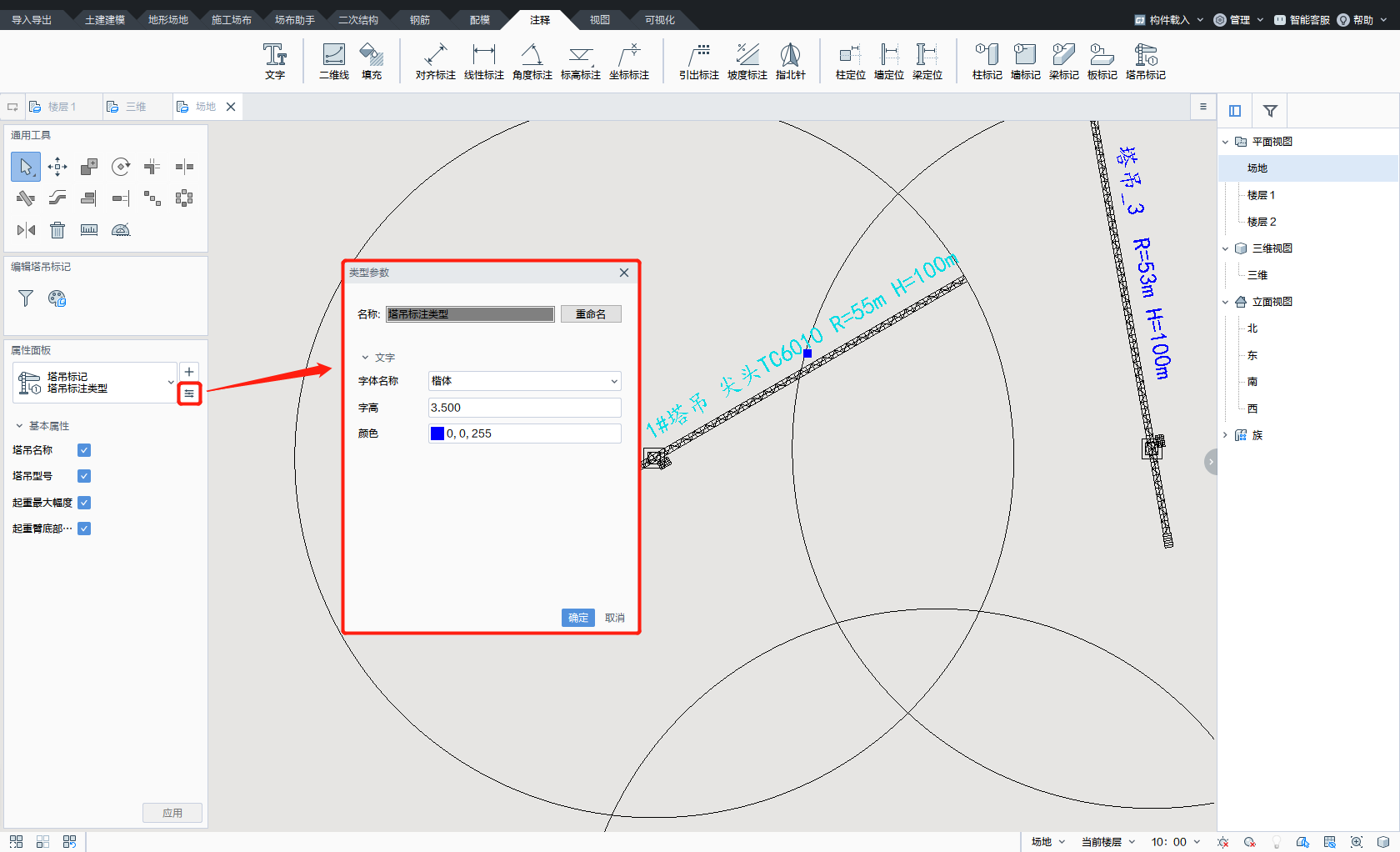
Task: Collapse the 立面视图 tree node
Action: tap(1225, 302)
